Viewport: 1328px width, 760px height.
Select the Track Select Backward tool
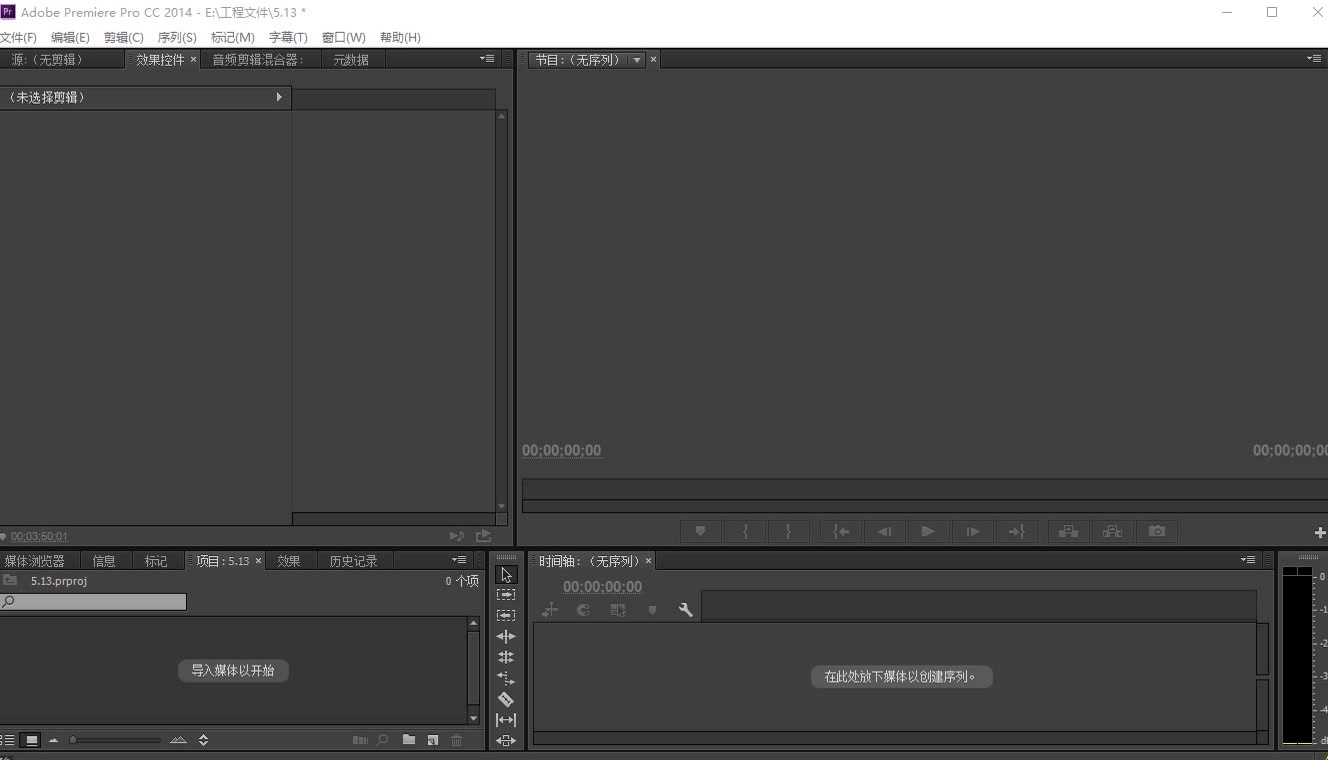coord(506,615)
